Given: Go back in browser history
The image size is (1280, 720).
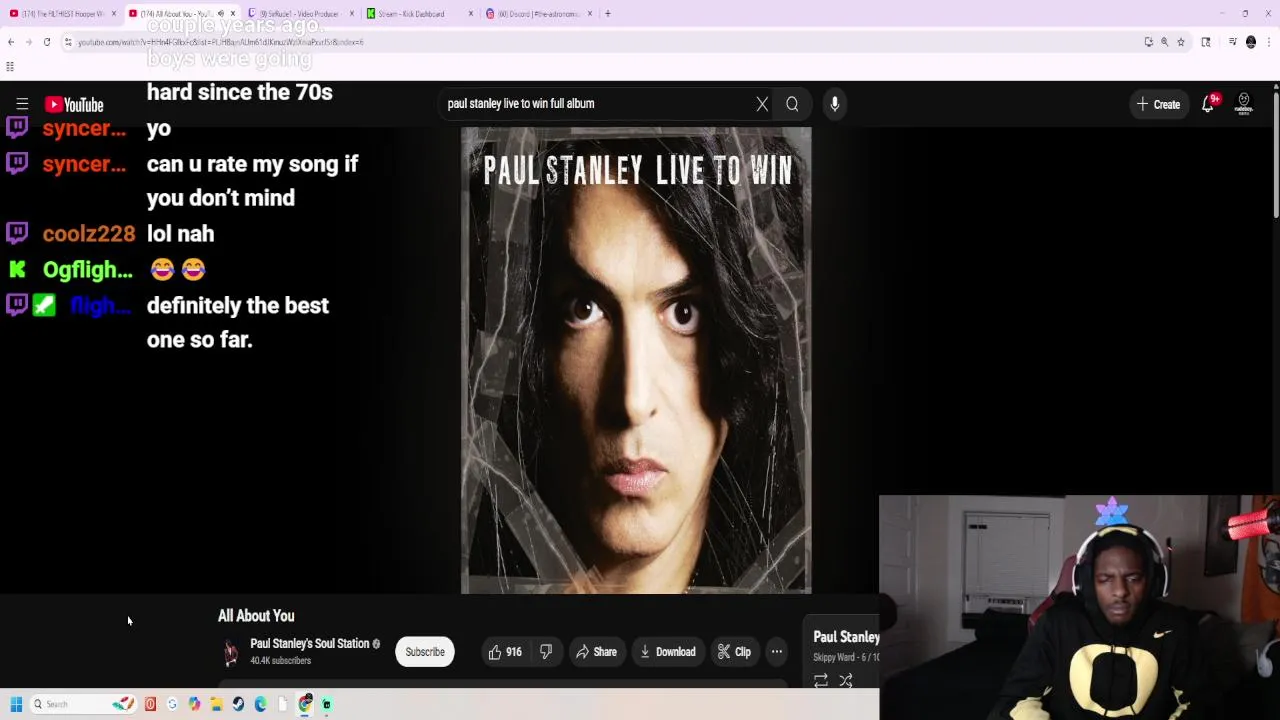Looking at the screenshot, I should pos(11,42).
